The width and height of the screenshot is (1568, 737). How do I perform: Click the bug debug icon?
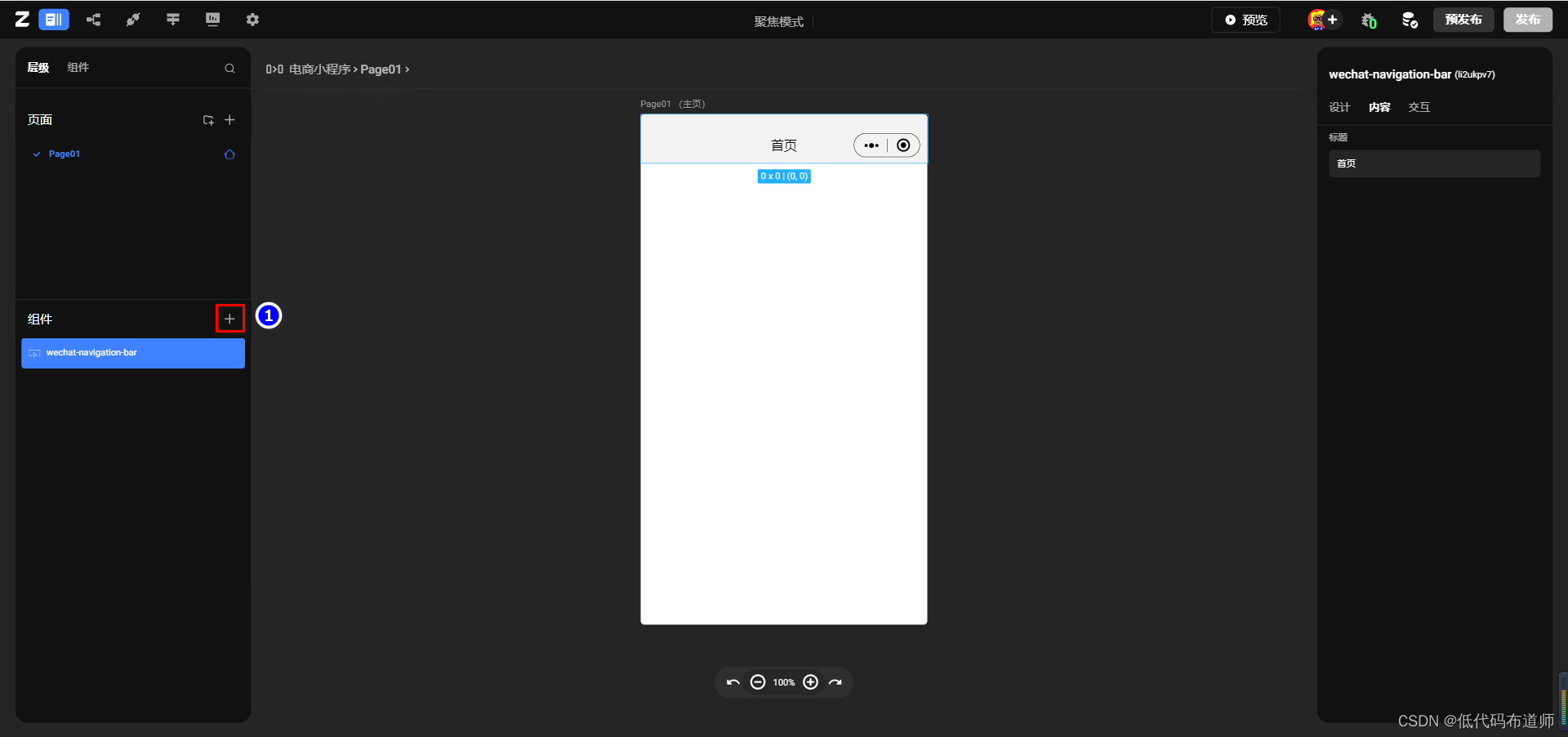point(1369,20)
